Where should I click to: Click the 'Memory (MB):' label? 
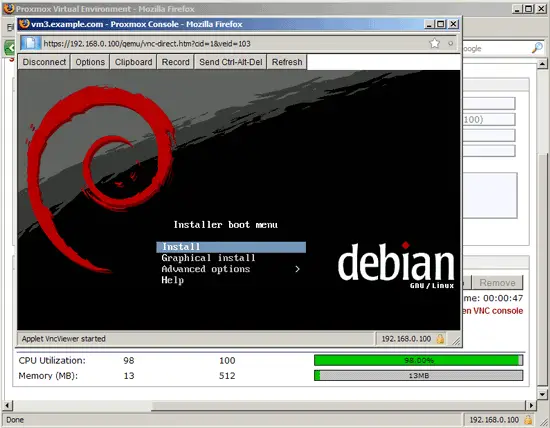(48, 376)
